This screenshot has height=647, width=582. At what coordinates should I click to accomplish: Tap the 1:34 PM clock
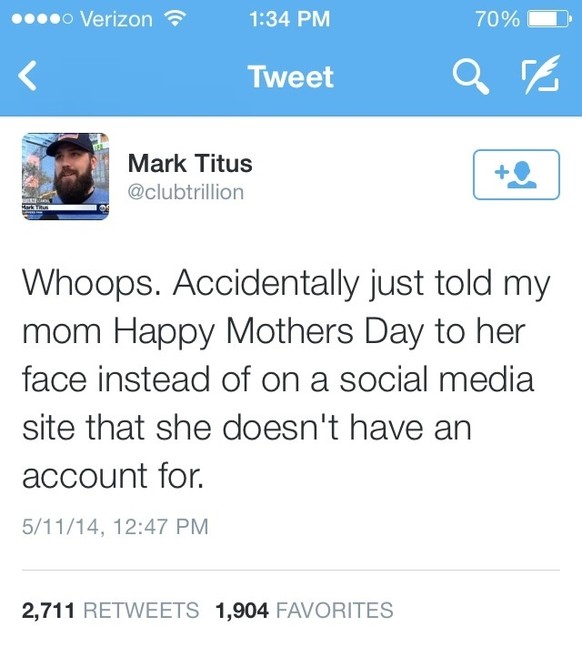pos(290,19)
